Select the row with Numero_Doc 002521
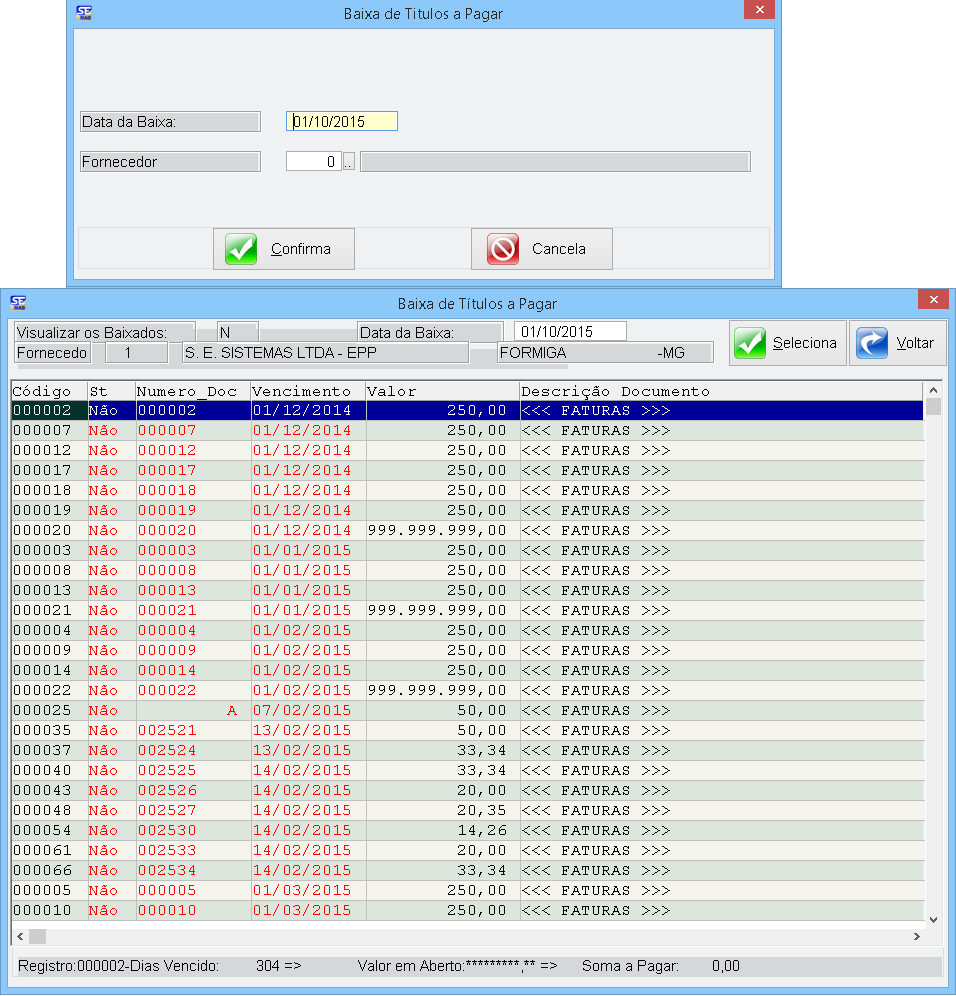The image size is (956, 996). click(167, 730)
